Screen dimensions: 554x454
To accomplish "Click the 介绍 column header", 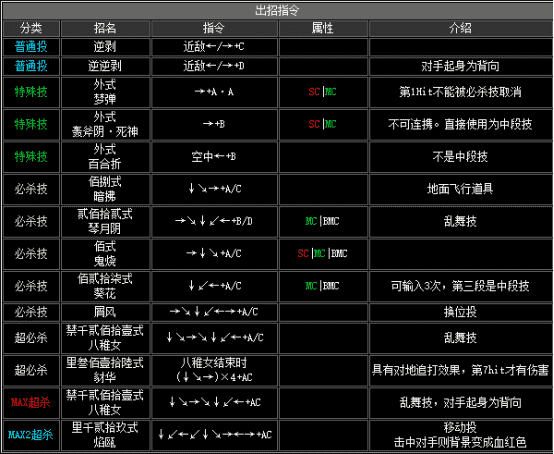I will coord(460,28).
